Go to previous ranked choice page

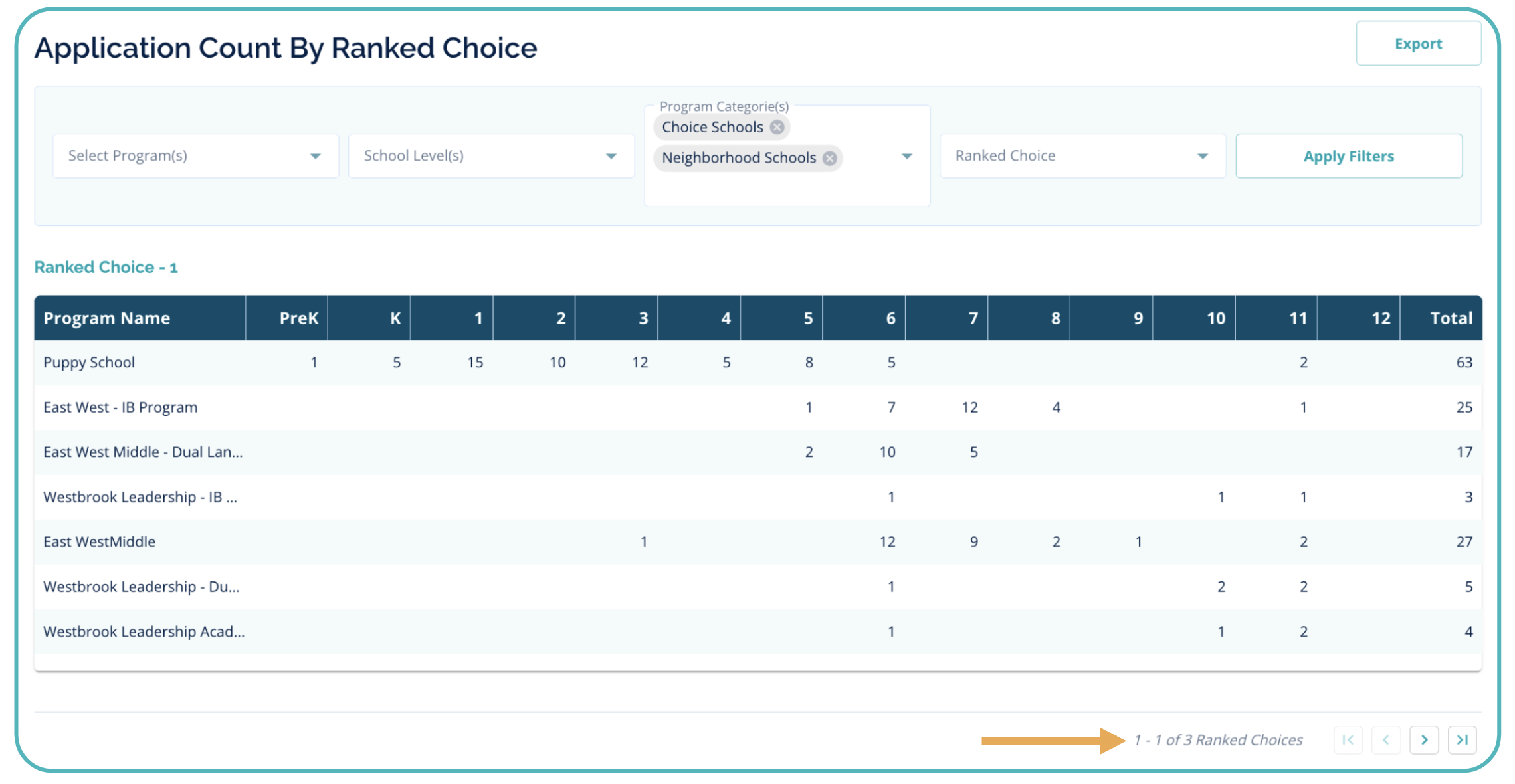1386,739
